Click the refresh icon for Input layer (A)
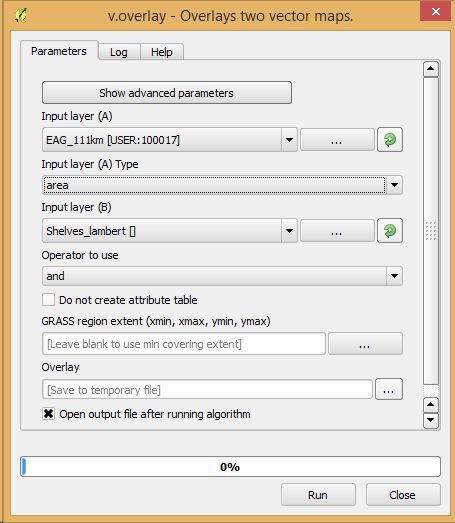The width and height of the screenshot is (455, 523). click(x=390, y=140)
